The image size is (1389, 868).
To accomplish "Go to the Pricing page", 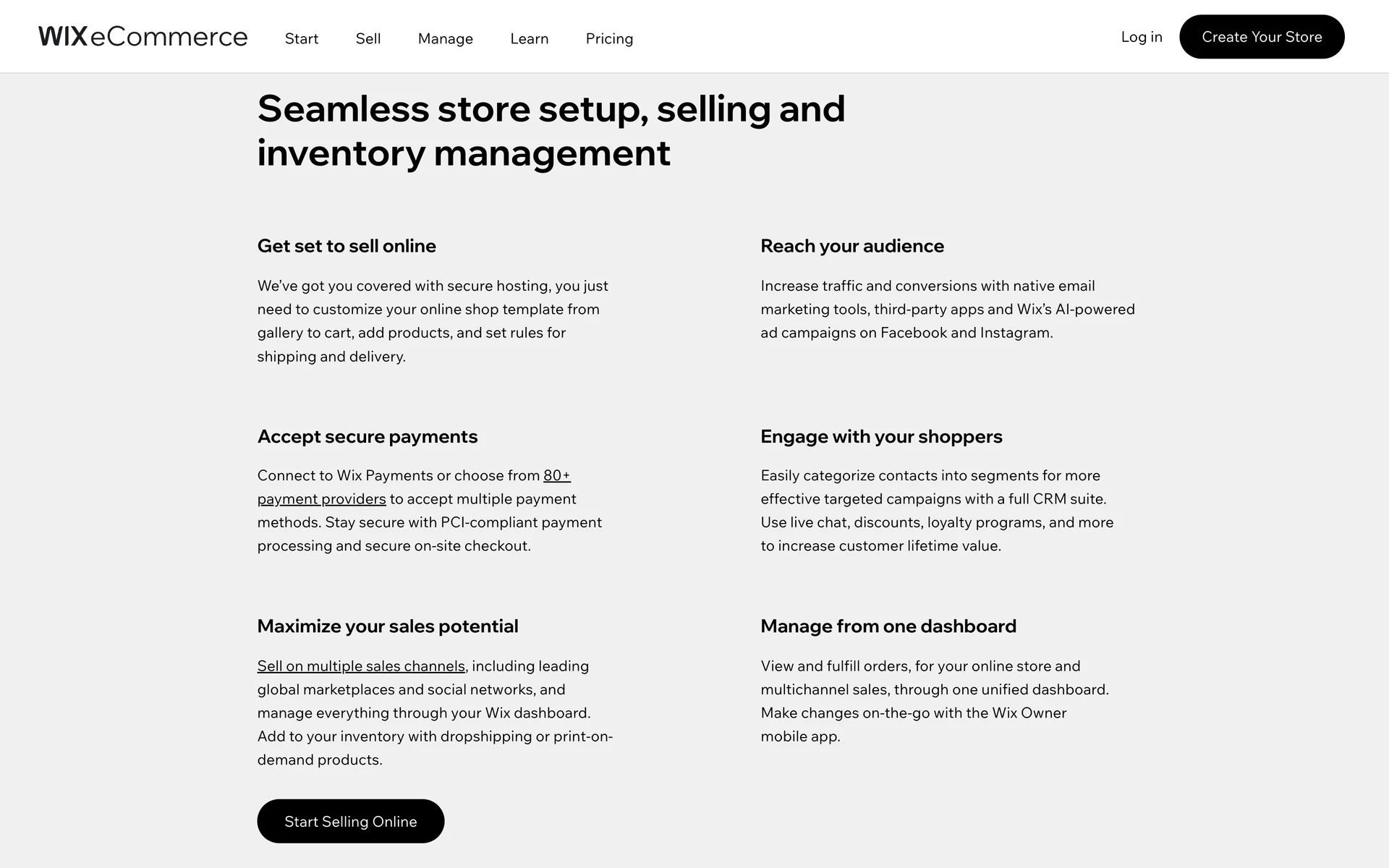I will tap(609, 38).
